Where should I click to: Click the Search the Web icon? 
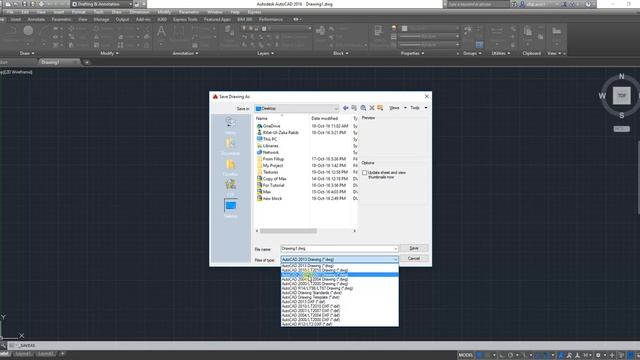pyautogui.click(x=363, y=108)
